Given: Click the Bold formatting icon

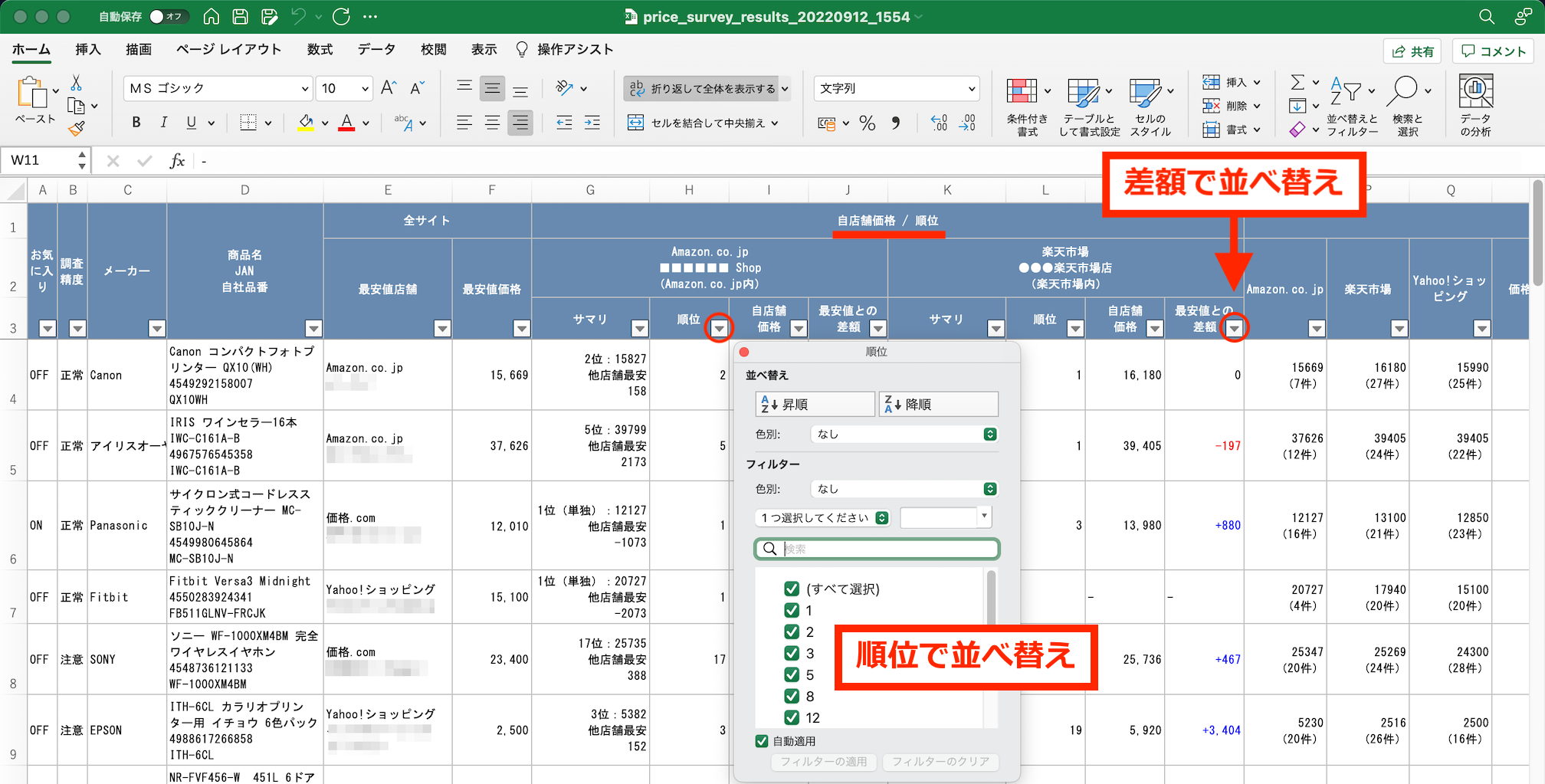Looking at the screenshot, I should [x=136, y=123].
